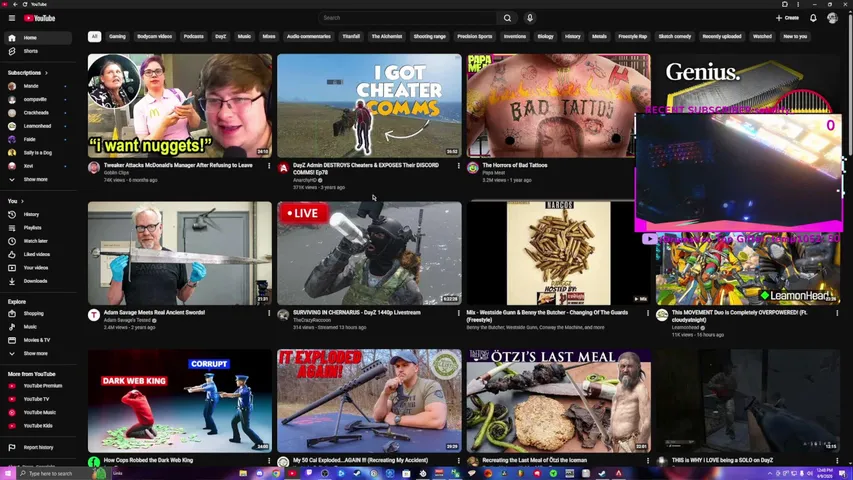Open Watch later in sidebar

tap(38, 241)
